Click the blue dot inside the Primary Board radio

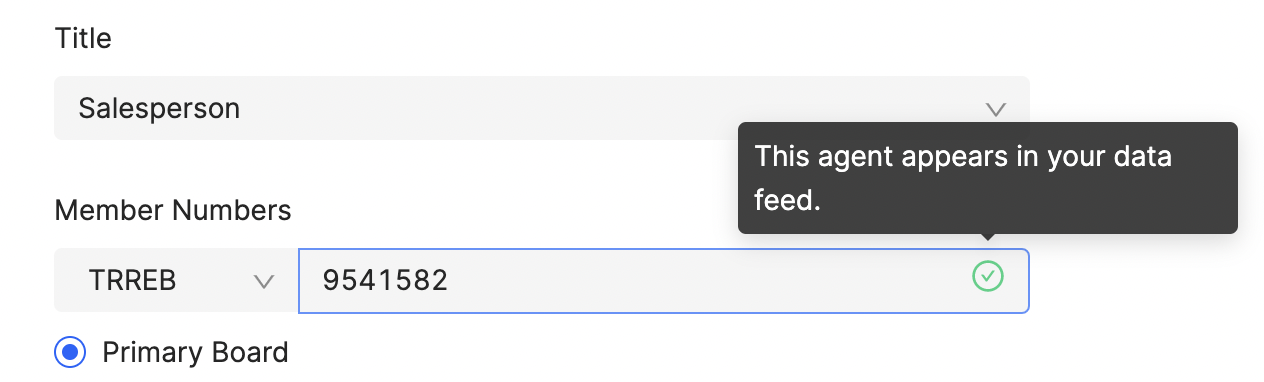[69, 352]
